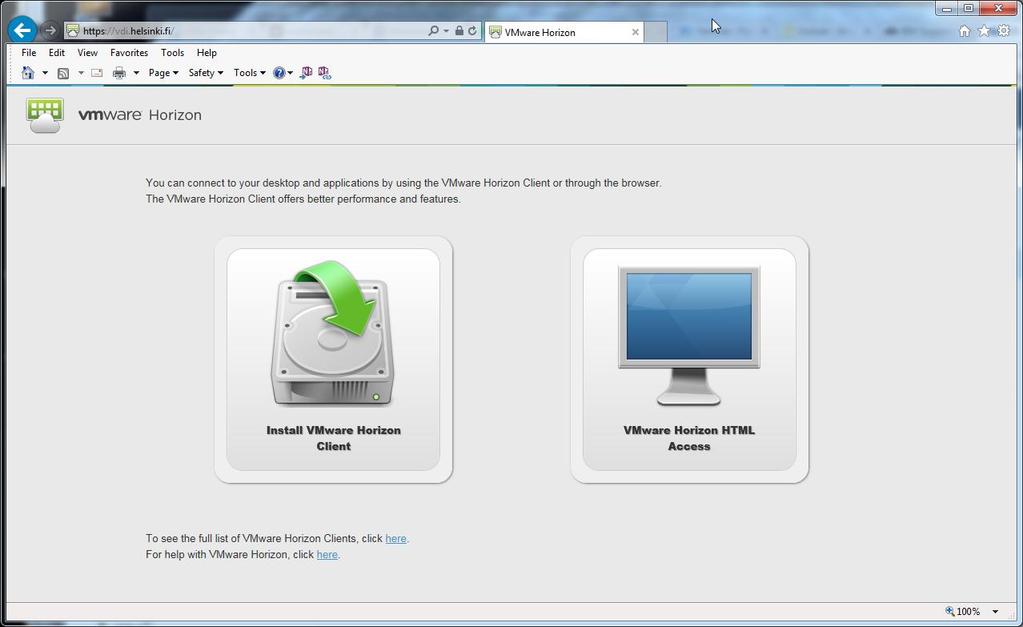Screen dimensions: 1023x627
Task: Click the VMware Horizon cloud logo icon
Action: pyautogui.click(x=45, y=115)
